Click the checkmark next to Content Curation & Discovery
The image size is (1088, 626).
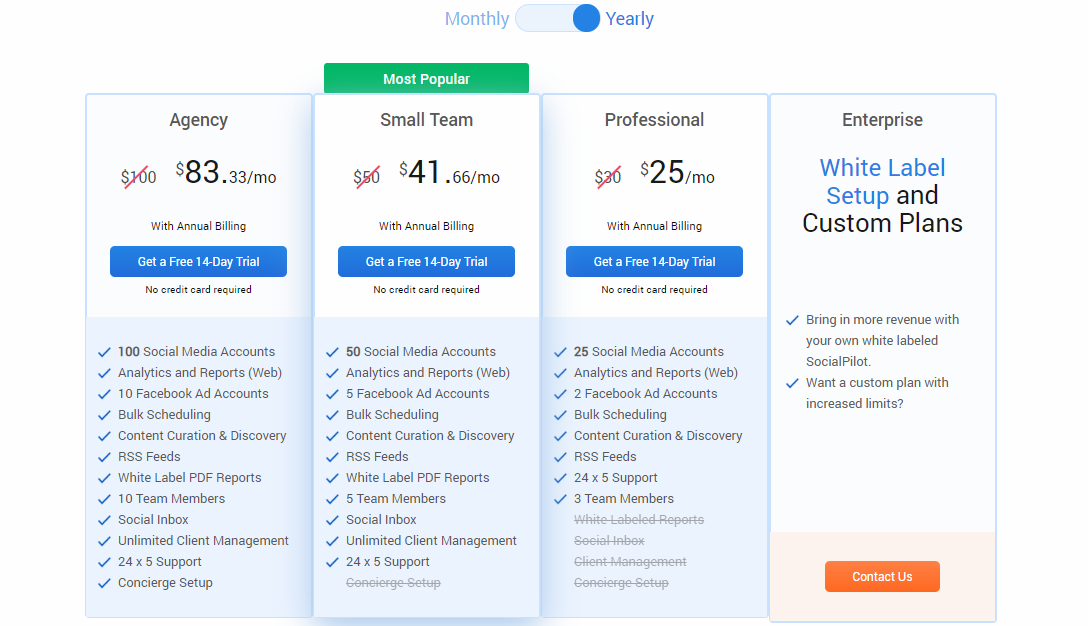[104, 435]
